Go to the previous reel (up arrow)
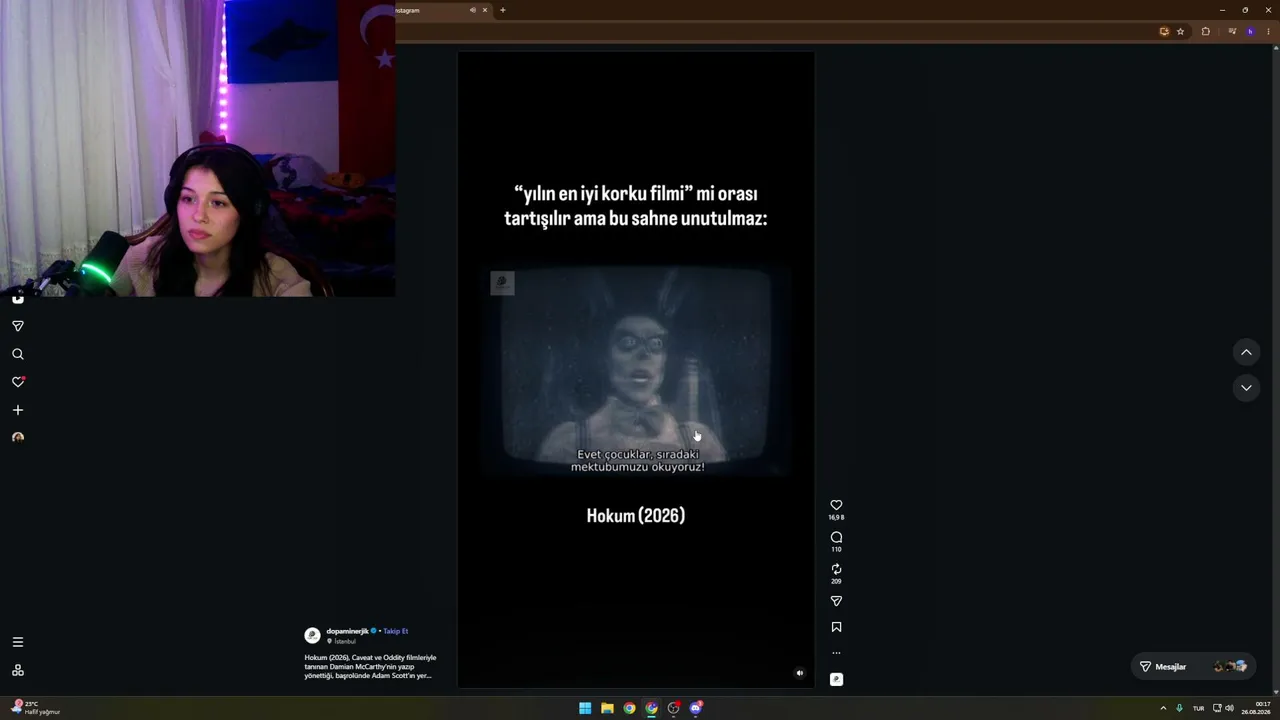 click(1246, 352)
